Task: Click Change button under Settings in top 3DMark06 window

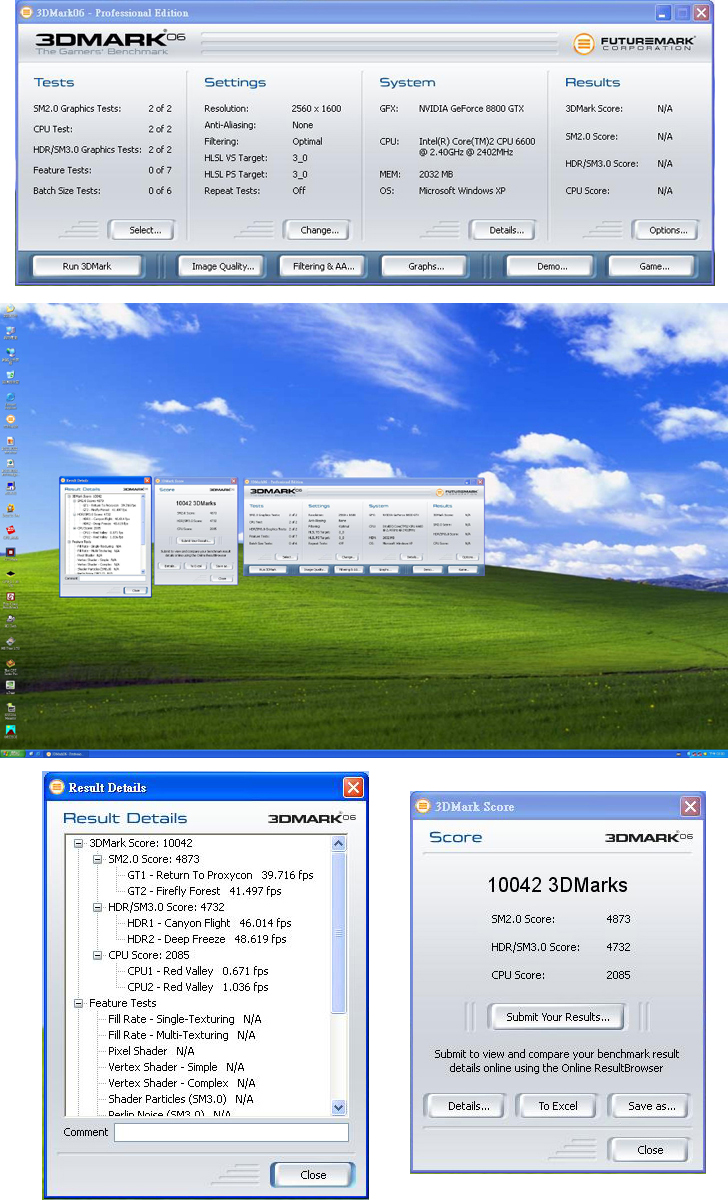Action: (x=319, y=230)
